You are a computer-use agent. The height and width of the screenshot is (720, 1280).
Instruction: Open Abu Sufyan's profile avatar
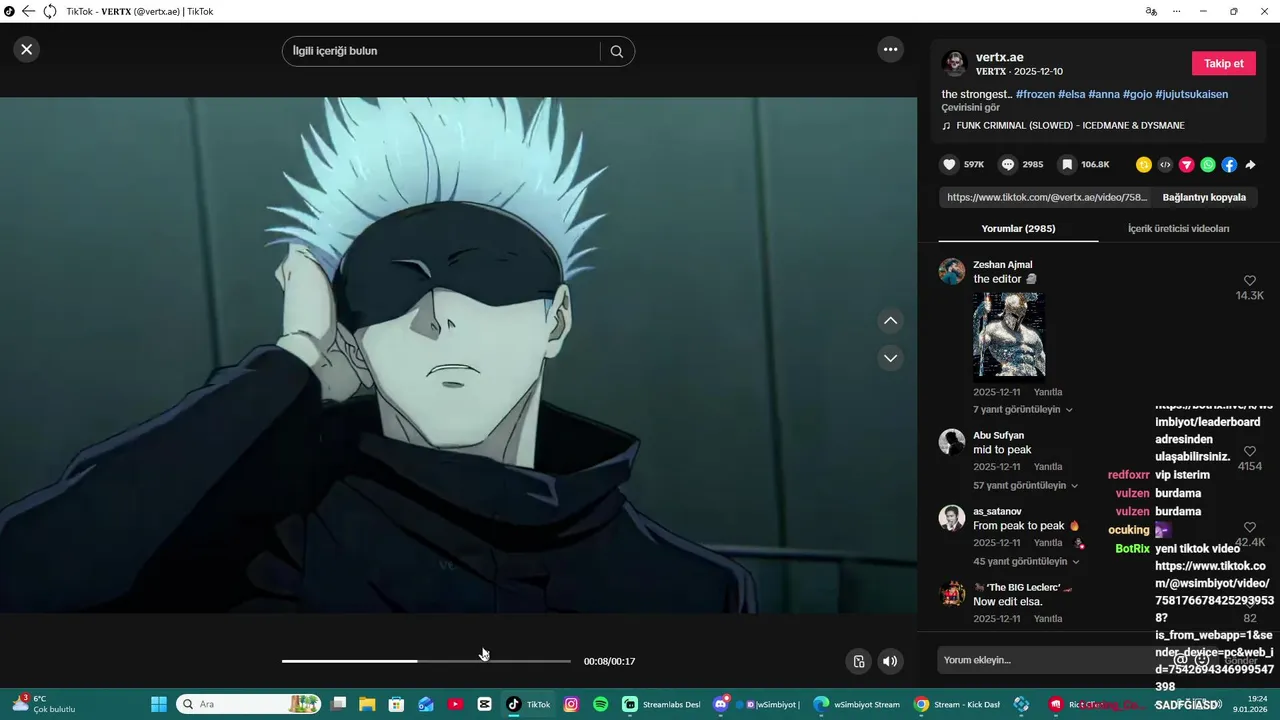952,442
